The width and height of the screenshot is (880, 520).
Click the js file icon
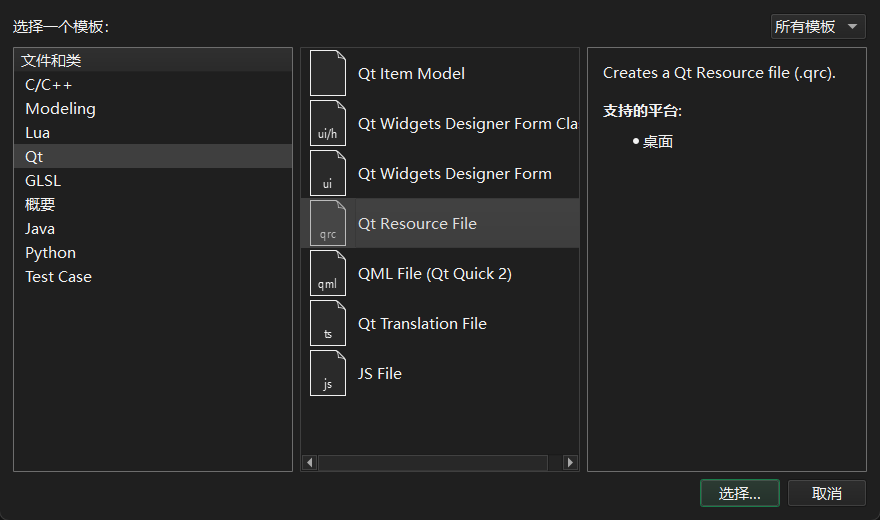[328, 373]
